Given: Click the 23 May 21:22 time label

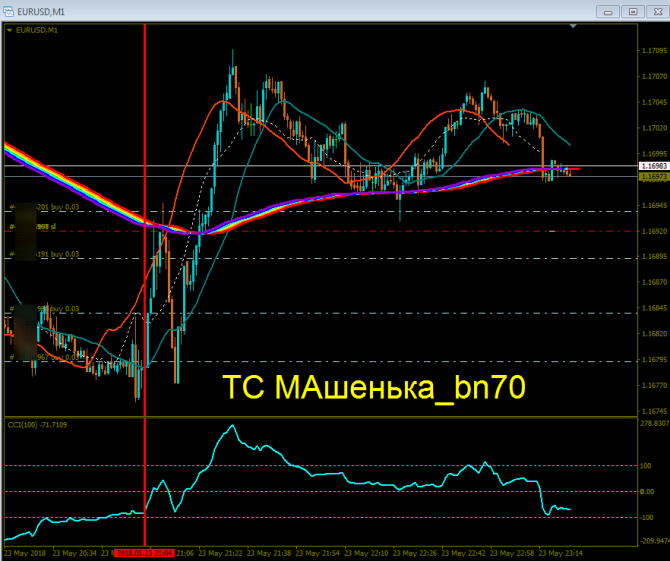Looking at the screenshot, I should [220, 553].
